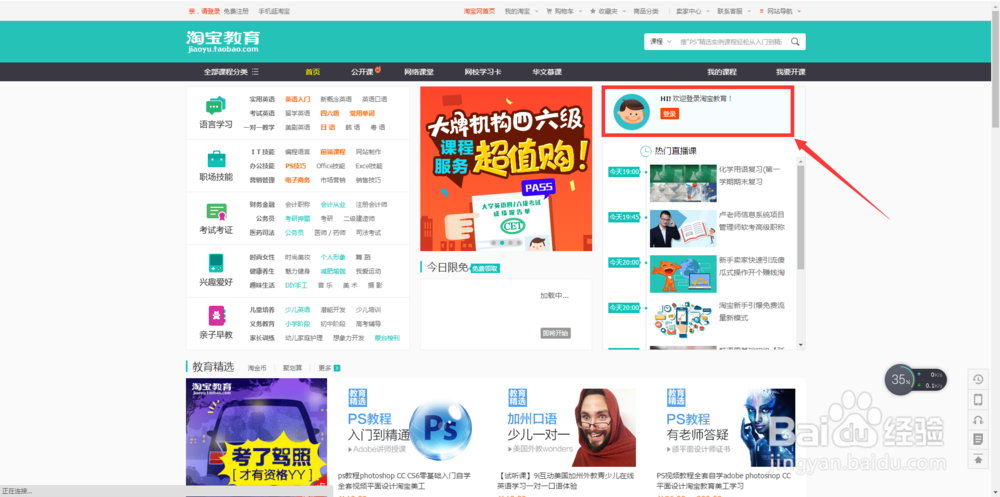This screenshot has height=497, width=1000.
Task: Go to 我的课程
Action: pos(721,71)
